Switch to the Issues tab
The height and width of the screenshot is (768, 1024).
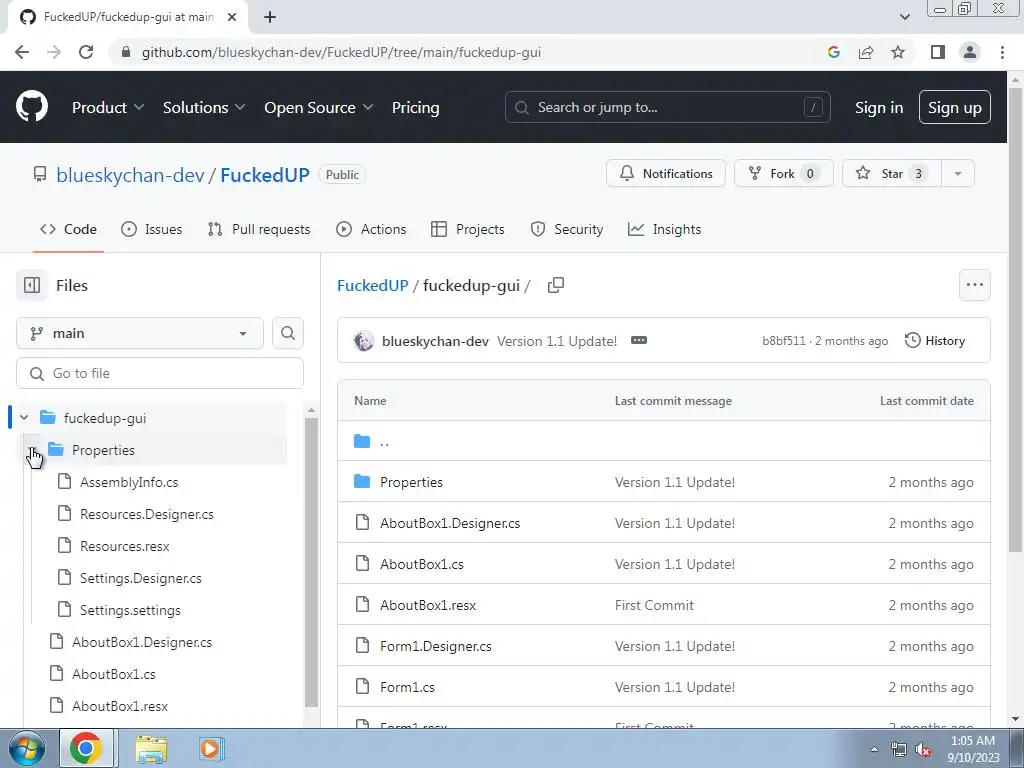152,229
